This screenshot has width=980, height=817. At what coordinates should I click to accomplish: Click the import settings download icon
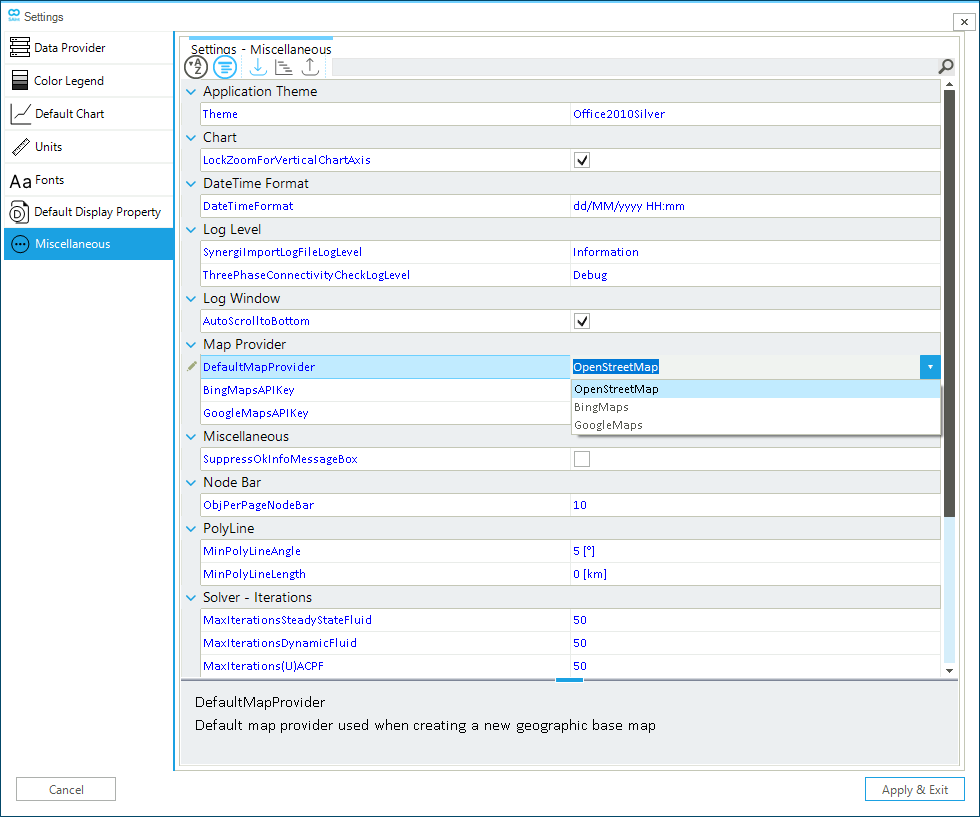point(257,67)
